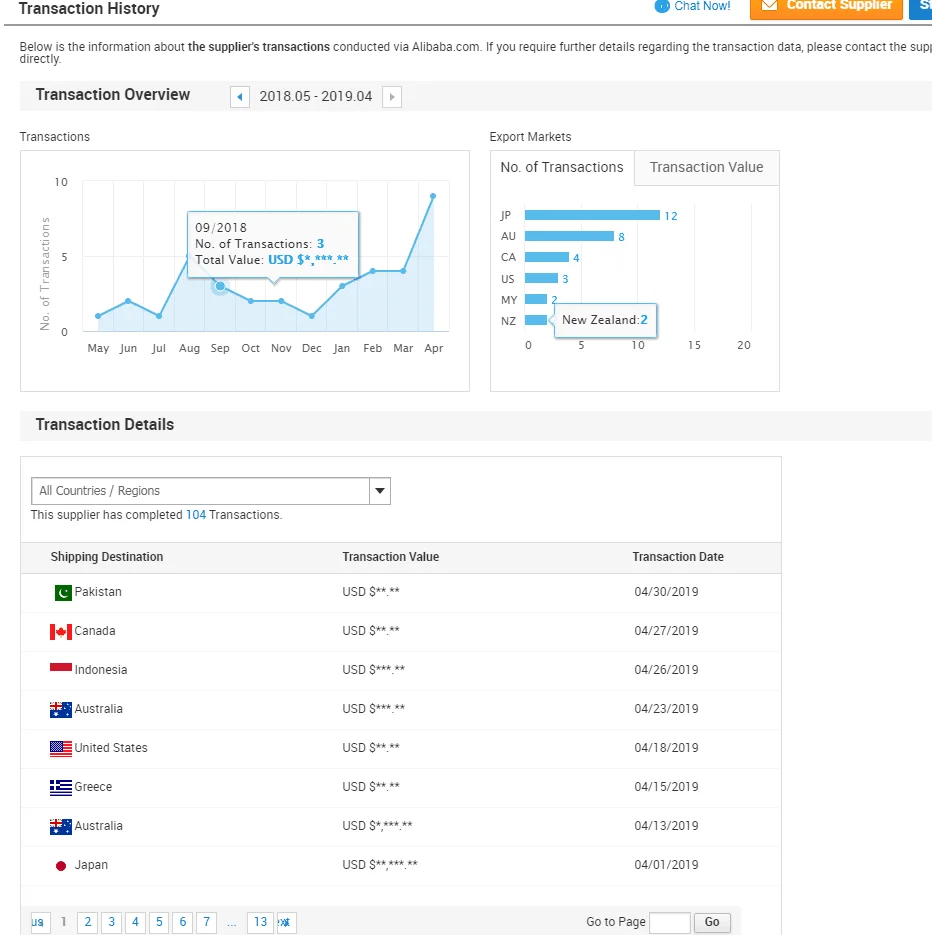The width and height of the screenshot is (932, 935).
Task: Click the JP bar in Export Markets
Action: [x=592, y=216]
